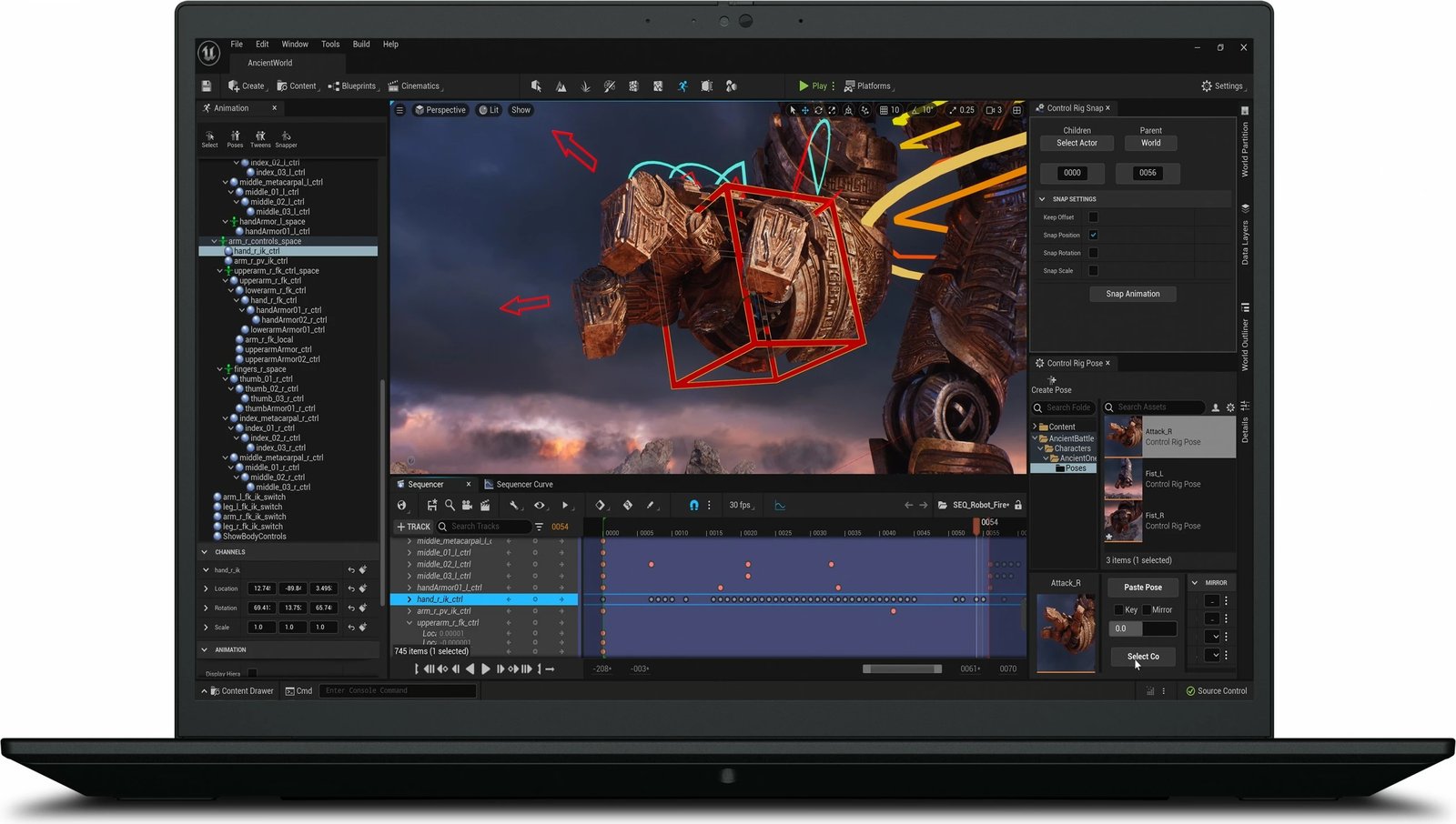Enable the Keep Offset checkbox
The width and height of the screenshot is (1456, 824).
coord(1093,217)
